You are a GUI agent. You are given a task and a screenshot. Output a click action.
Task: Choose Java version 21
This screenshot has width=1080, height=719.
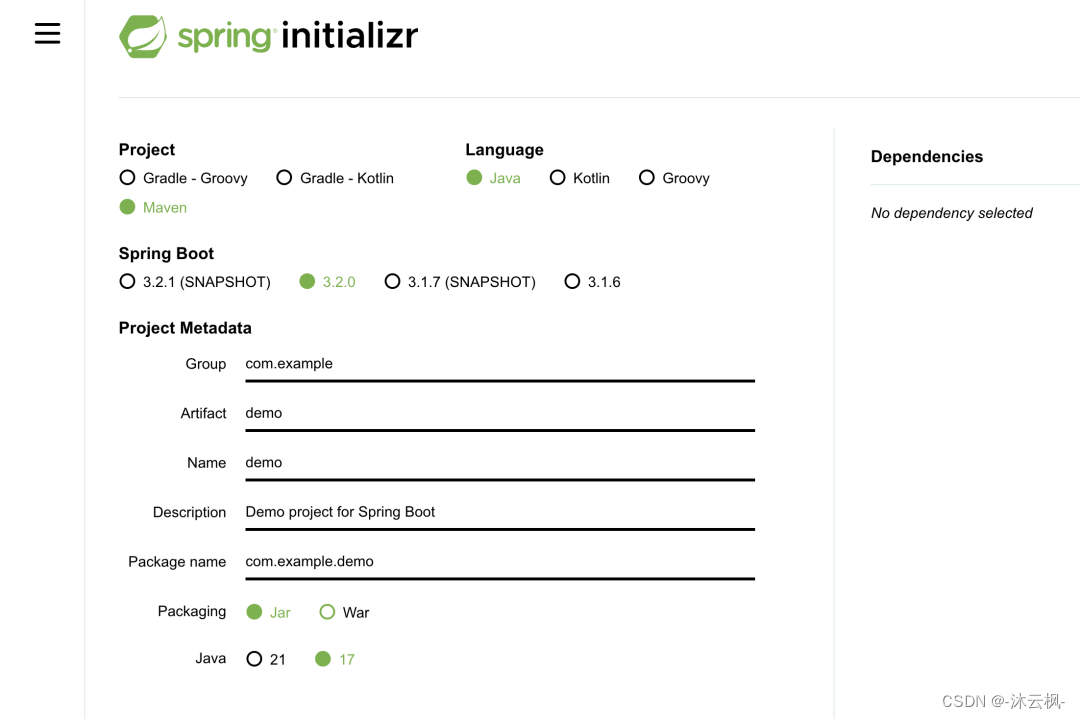point(266,659)
